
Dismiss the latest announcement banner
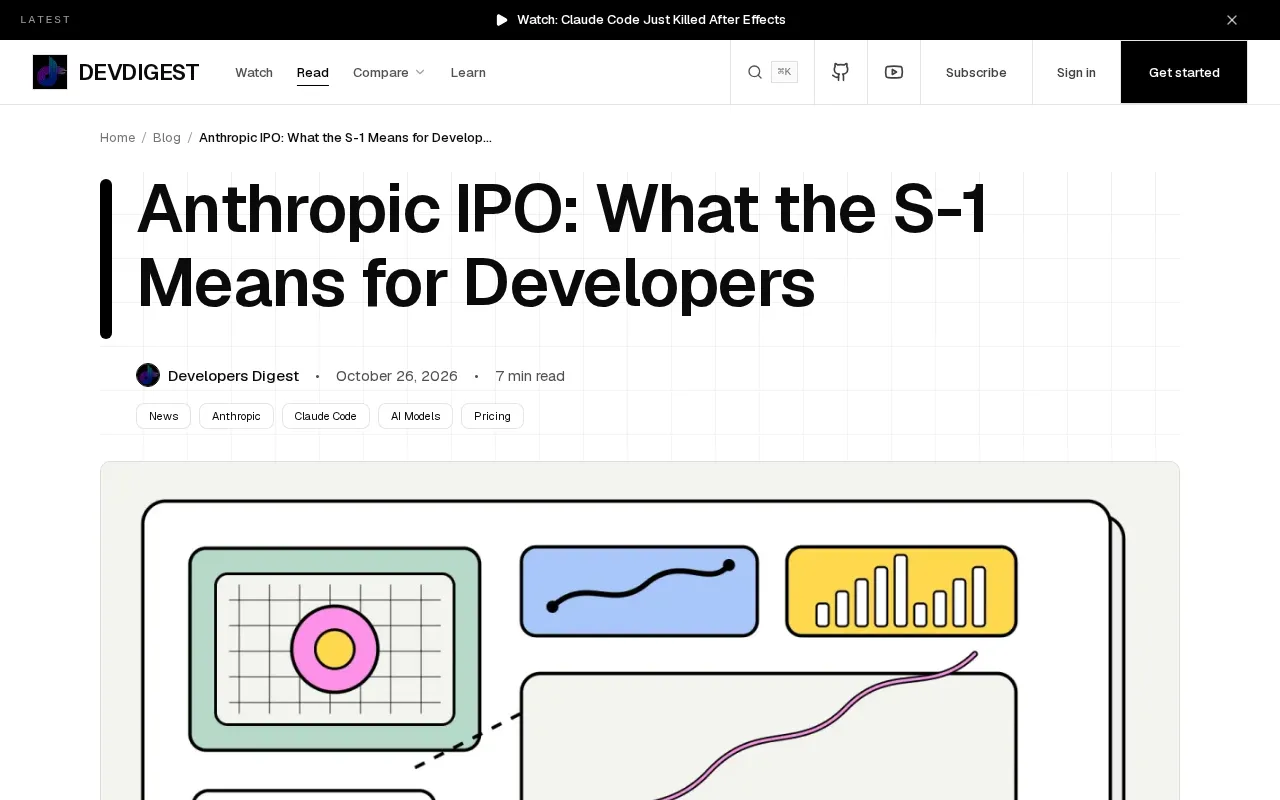1232,20
